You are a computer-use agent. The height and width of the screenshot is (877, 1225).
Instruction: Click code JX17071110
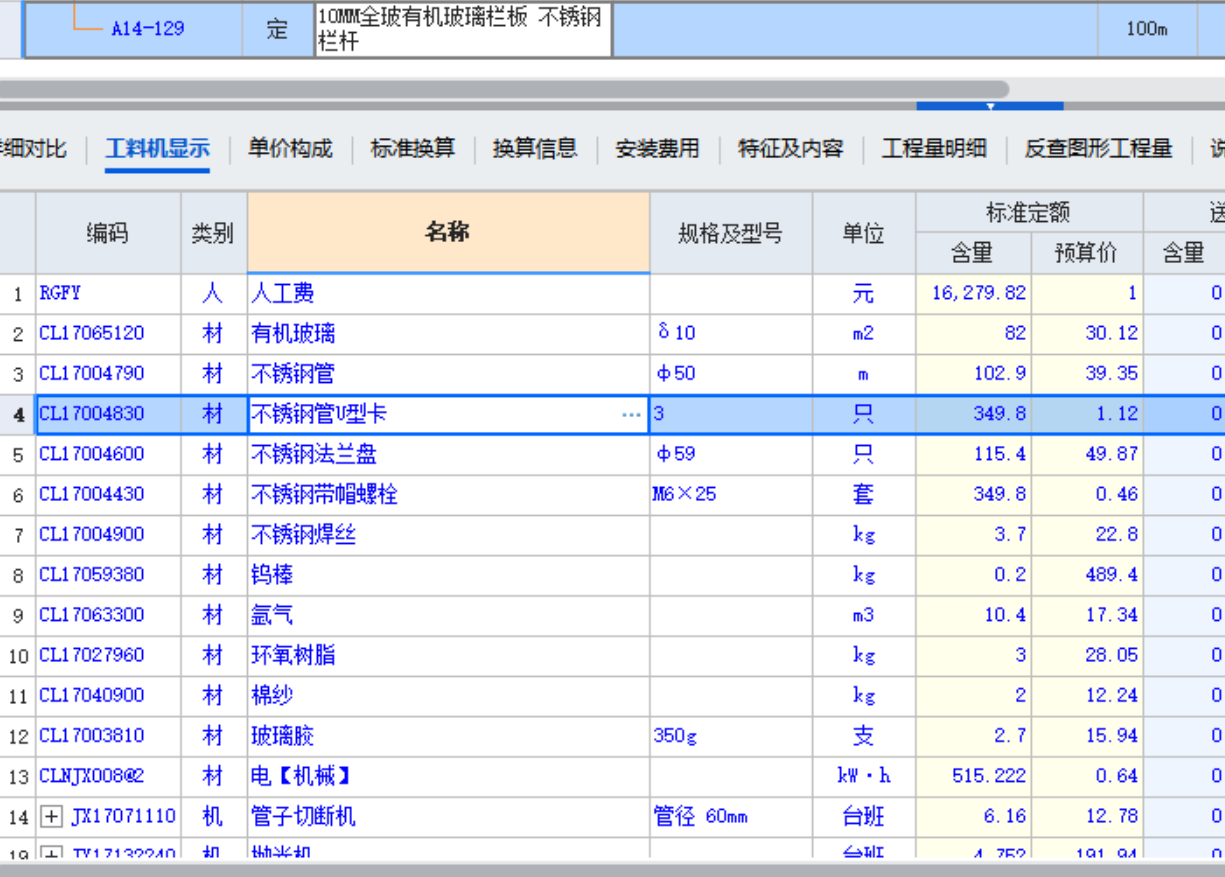pyautogui.click(x=123, y=817)
